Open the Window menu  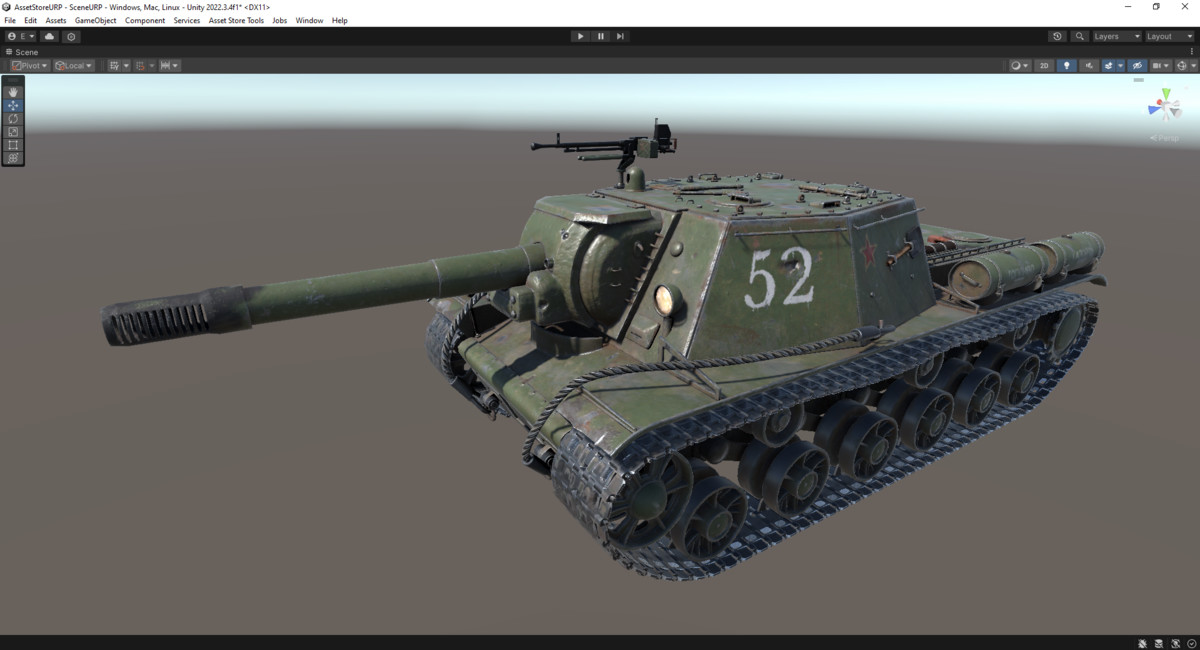pos(309,20)
